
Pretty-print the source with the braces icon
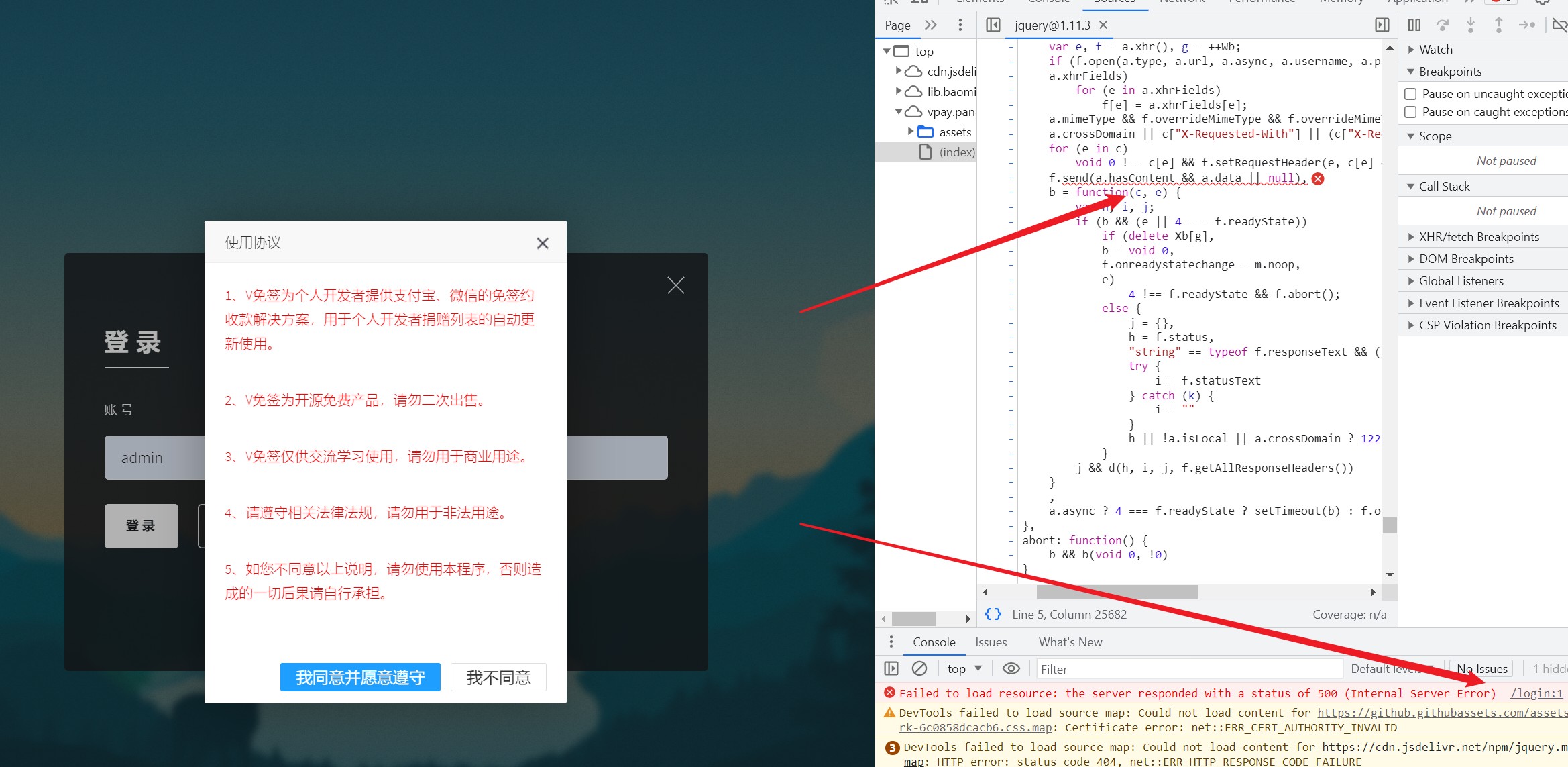click(993, 613)
